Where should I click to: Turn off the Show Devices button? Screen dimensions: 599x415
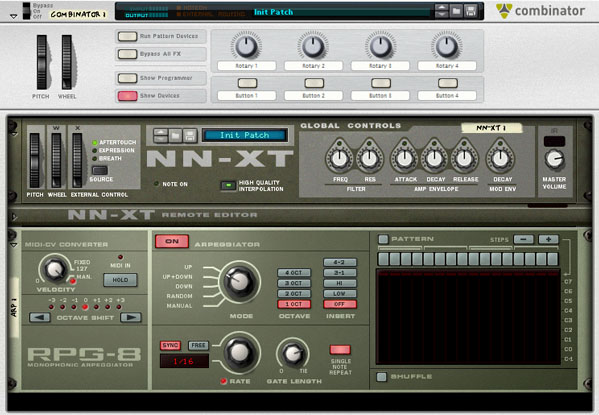tap(127, 96)
